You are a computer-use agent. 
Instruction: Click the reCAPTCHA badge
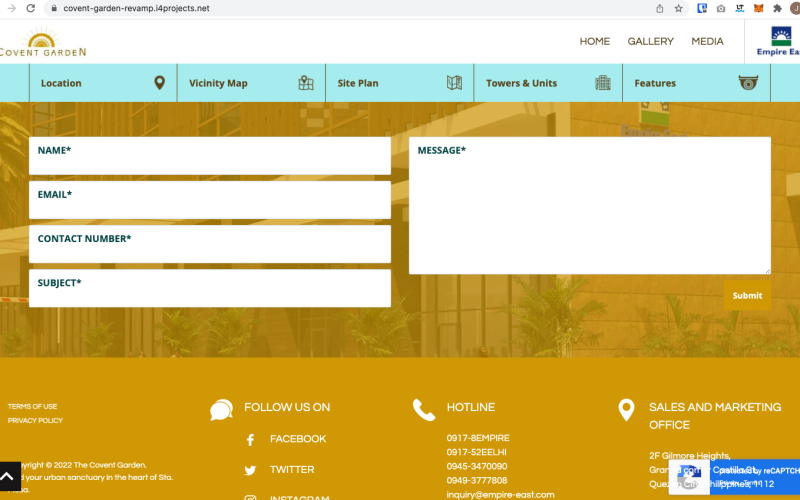point(734,477)
